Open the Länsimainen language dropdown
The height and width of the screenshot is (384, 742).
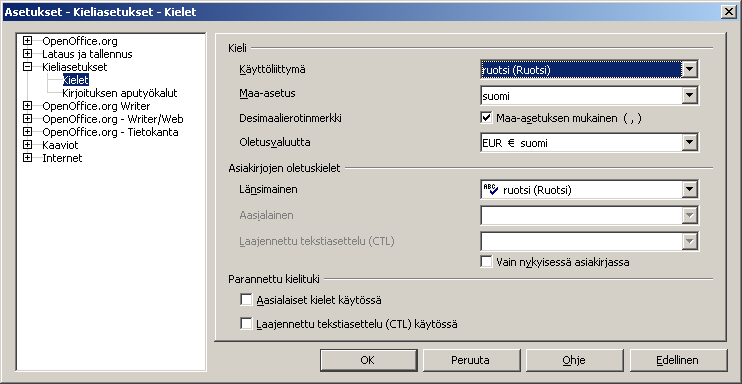(x=690, y=190)
